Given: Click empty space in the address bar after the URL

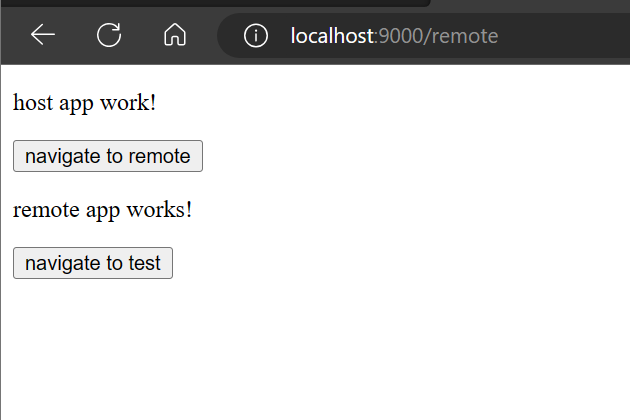Looking at the screenshot, I should [x=562, y=35].
